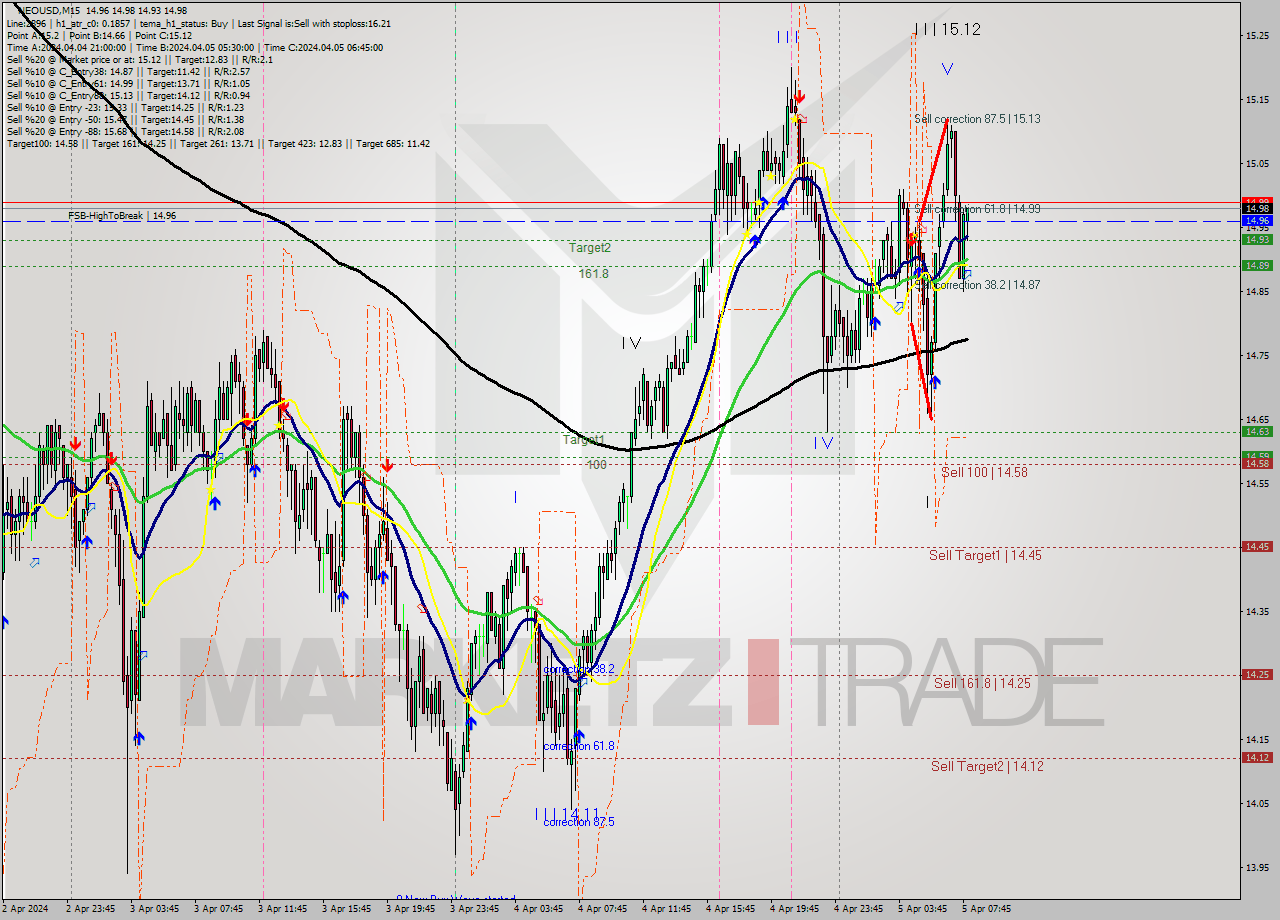This screenshot has height=920, width=1280.
Task: Select the 'Sell 161.8 | 14.25' label
Action: tap(982, 683)
